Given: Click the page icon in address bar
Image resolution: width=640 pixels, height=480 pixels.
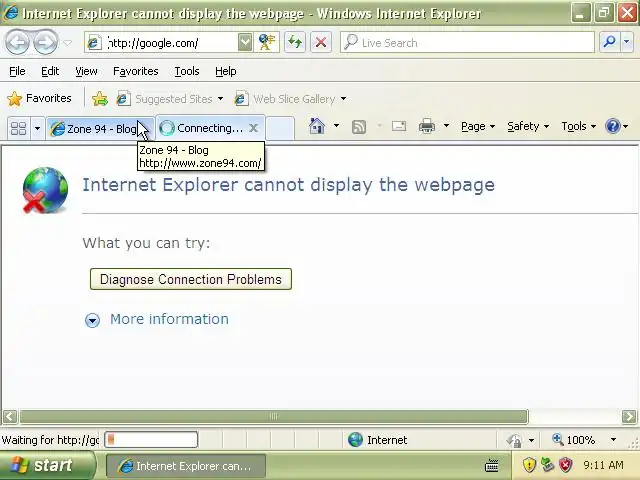Looking at the screenshot, I should [x=95, y=42].
